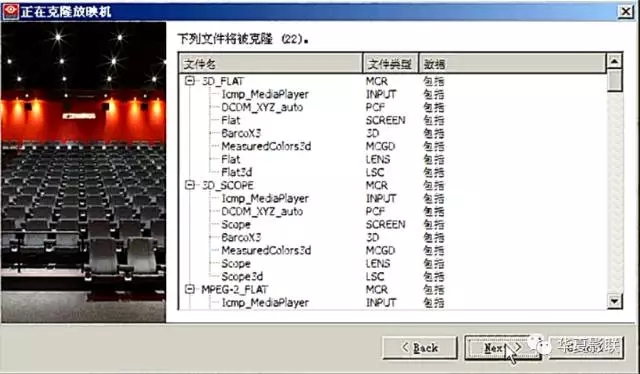The image size is (640, 374).
Task: Click the MCR type cell of 3D_SCOPE
Action: pyautogui.click(x=377, y=185)
